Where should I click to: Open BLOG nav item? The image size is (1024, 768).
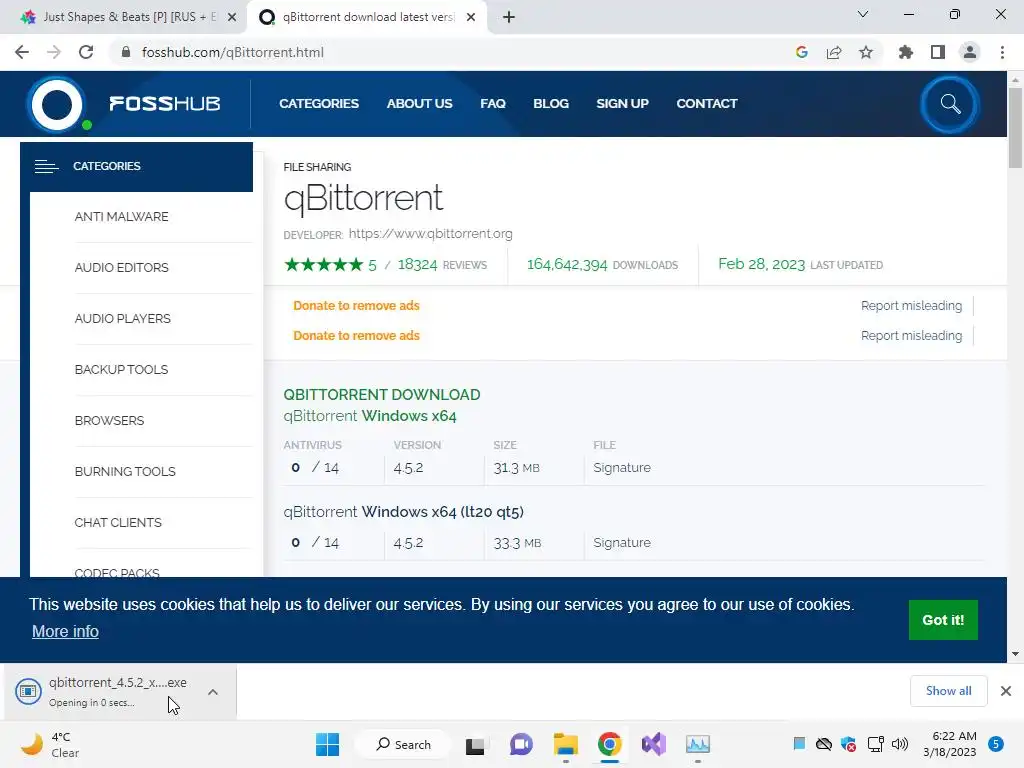pos(551,103)
